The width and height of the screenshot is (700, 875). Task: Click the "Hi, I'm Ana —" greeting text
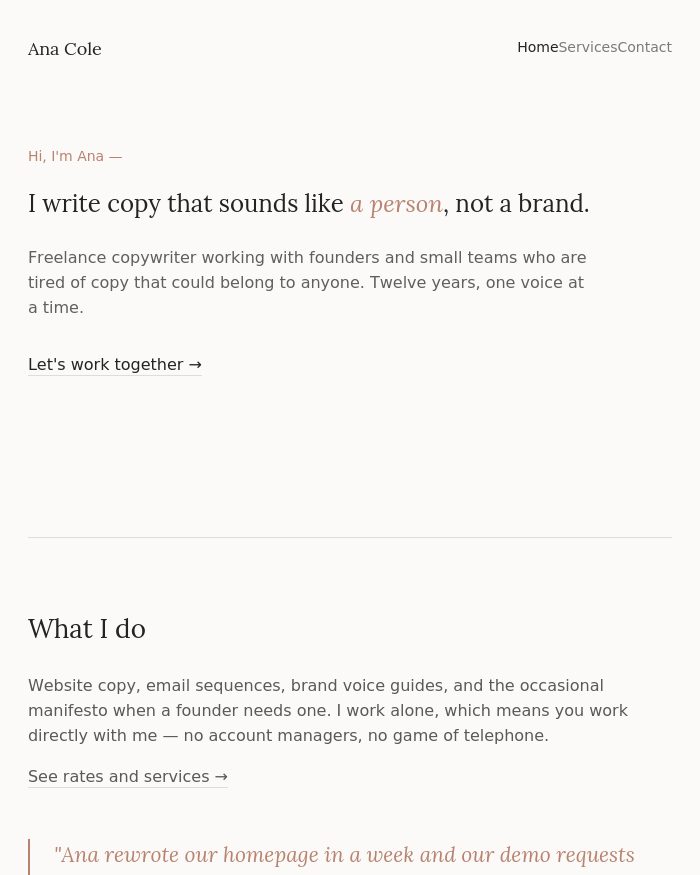75,156
